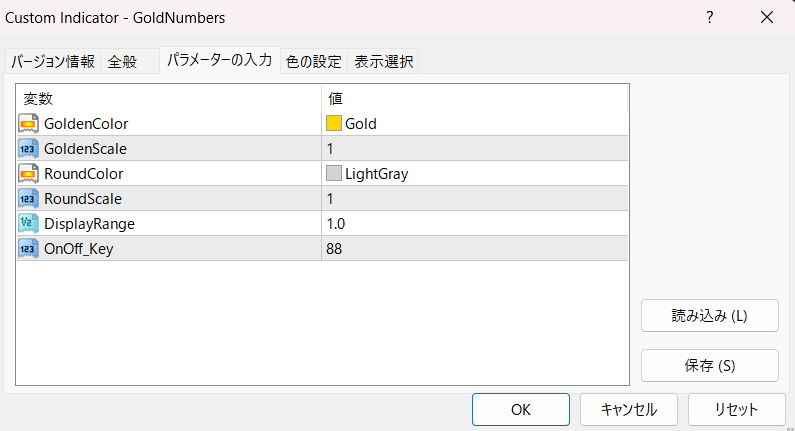The image size is (795, 431).
Task: Click the integer icon next to GoldenScale
Action: click(28, 149)
